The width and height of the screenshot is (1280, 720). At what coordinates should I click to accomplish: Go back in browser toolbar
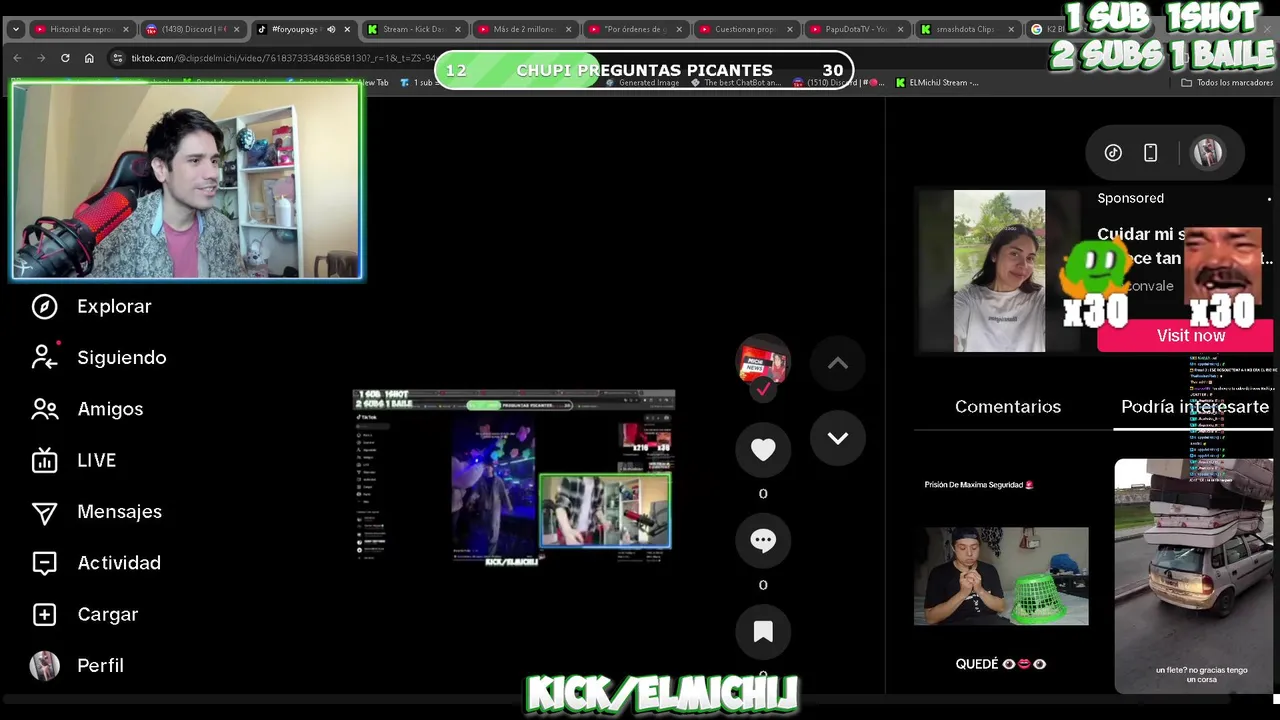coord(17,58)
